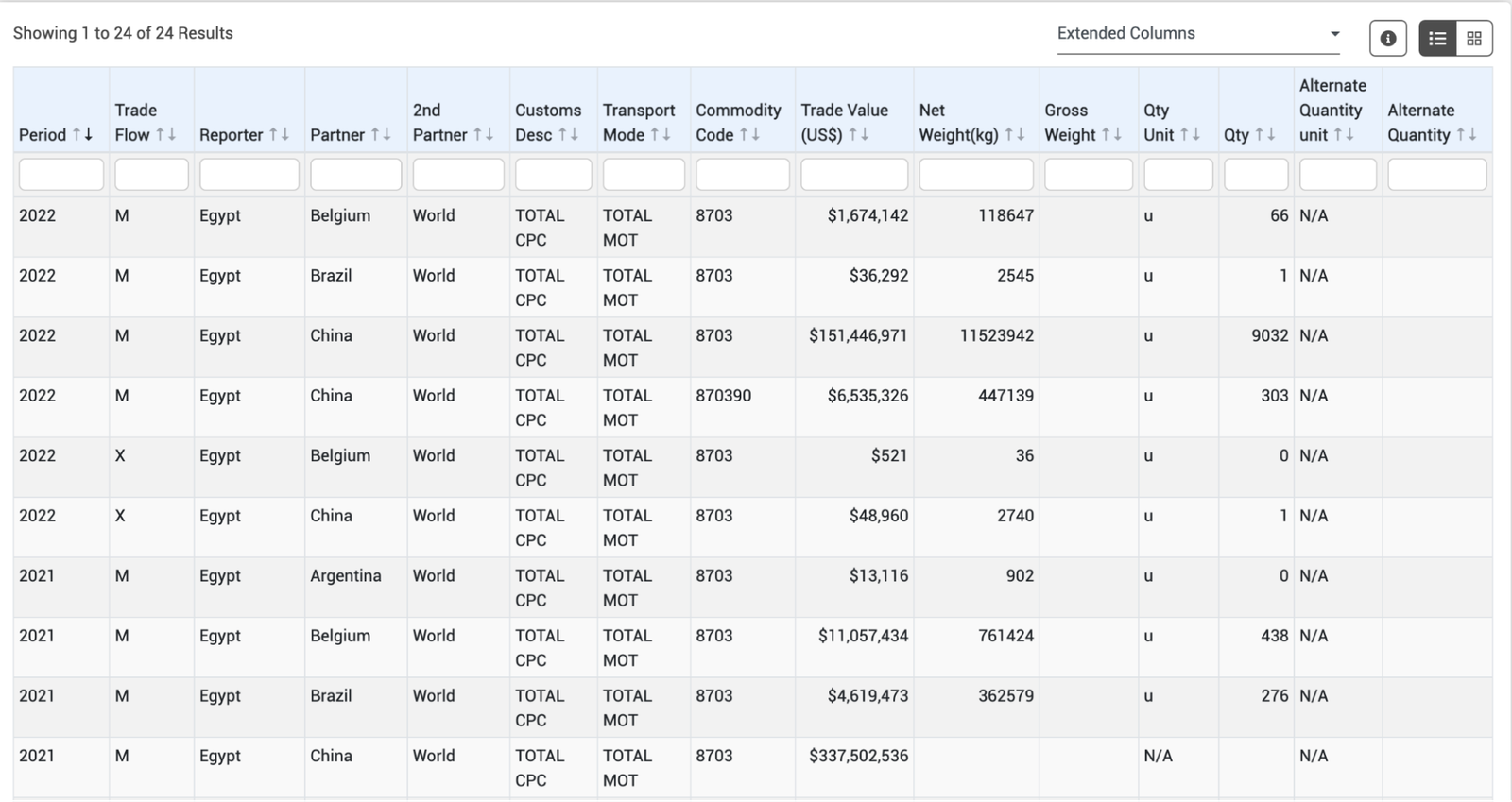
Task: Sort by Transport Mode column
Action: [660, 135]
